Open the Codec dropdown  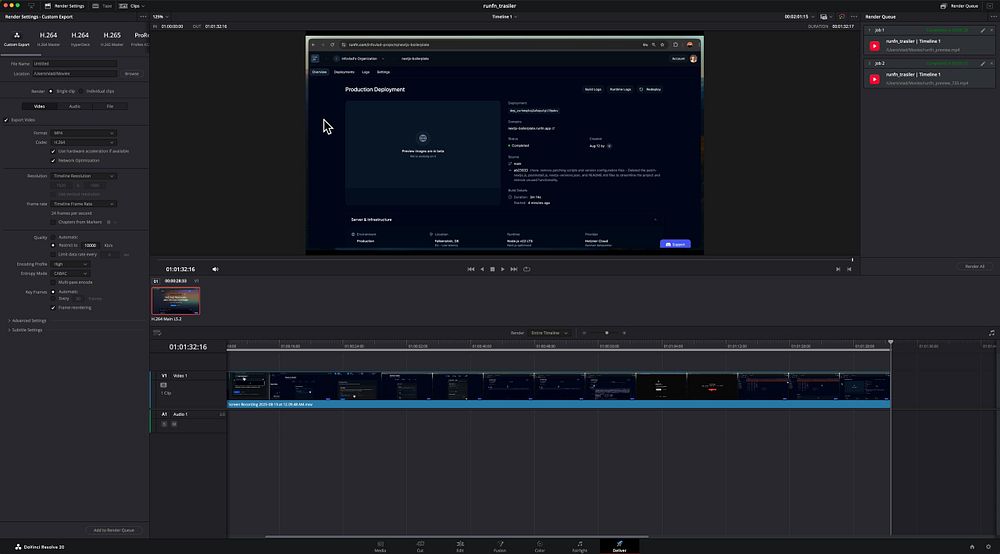pyautogui.click(x=83, y=142)
